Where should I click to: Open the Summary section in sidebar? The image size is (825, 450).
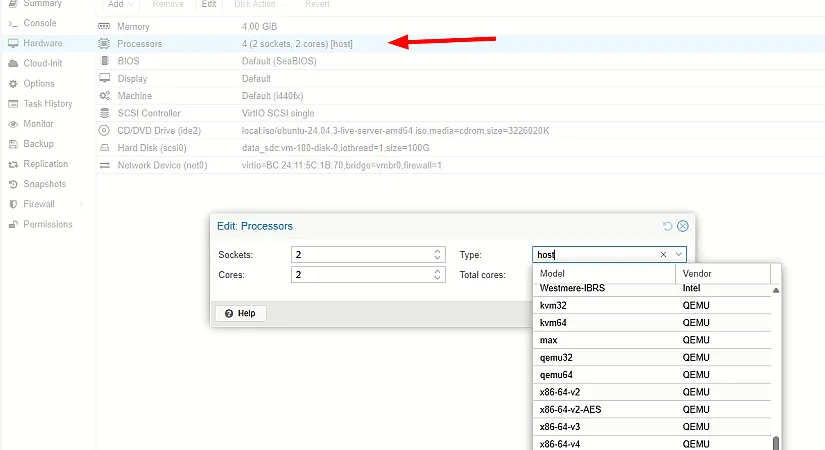[x=42, y=4]
